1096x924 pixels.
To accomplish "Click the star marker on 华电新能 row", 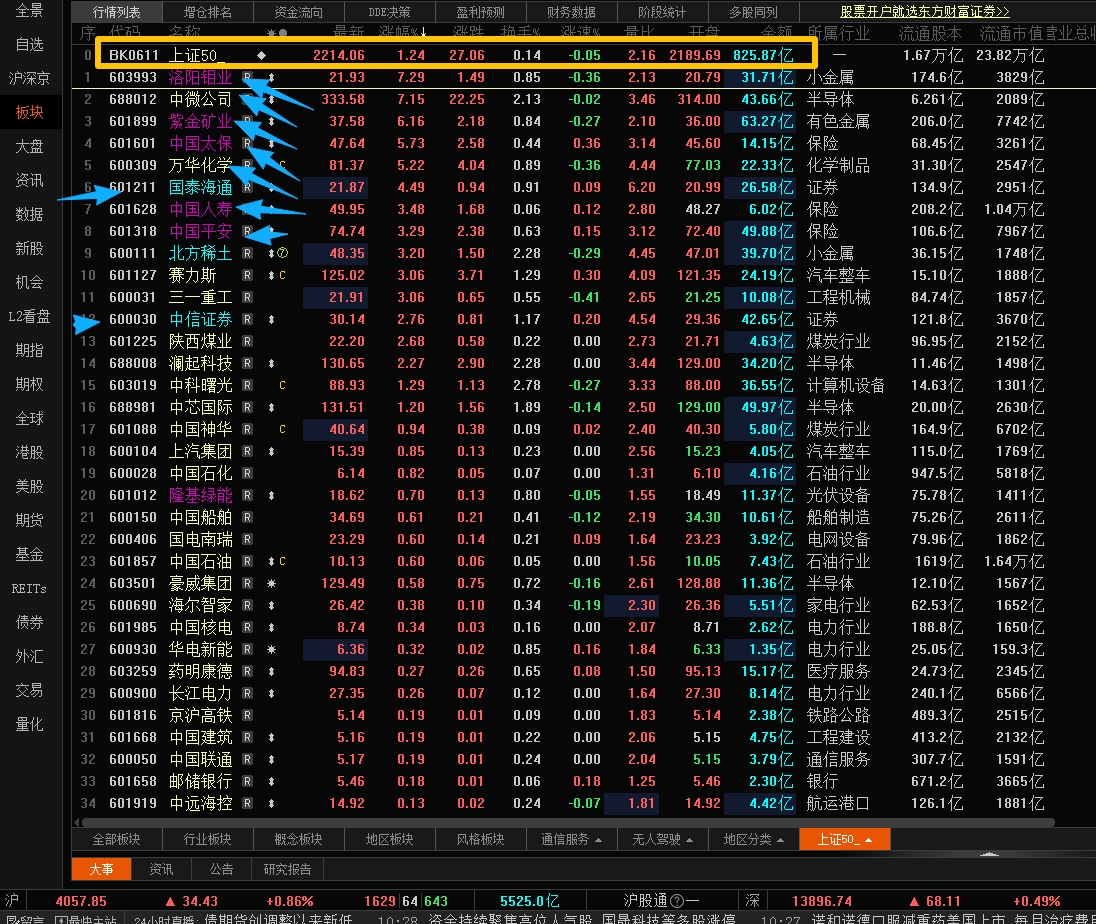I will pyautogui.click(x=271, y=649).
